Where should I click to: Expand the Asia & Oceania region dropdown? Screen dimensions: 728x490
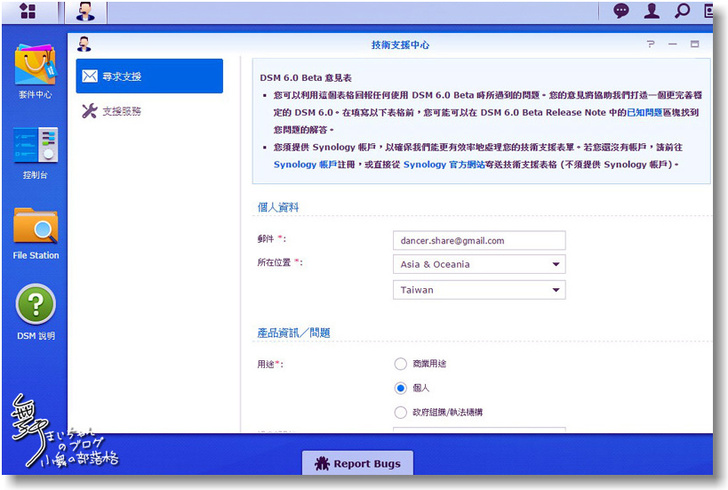(479, 264)
